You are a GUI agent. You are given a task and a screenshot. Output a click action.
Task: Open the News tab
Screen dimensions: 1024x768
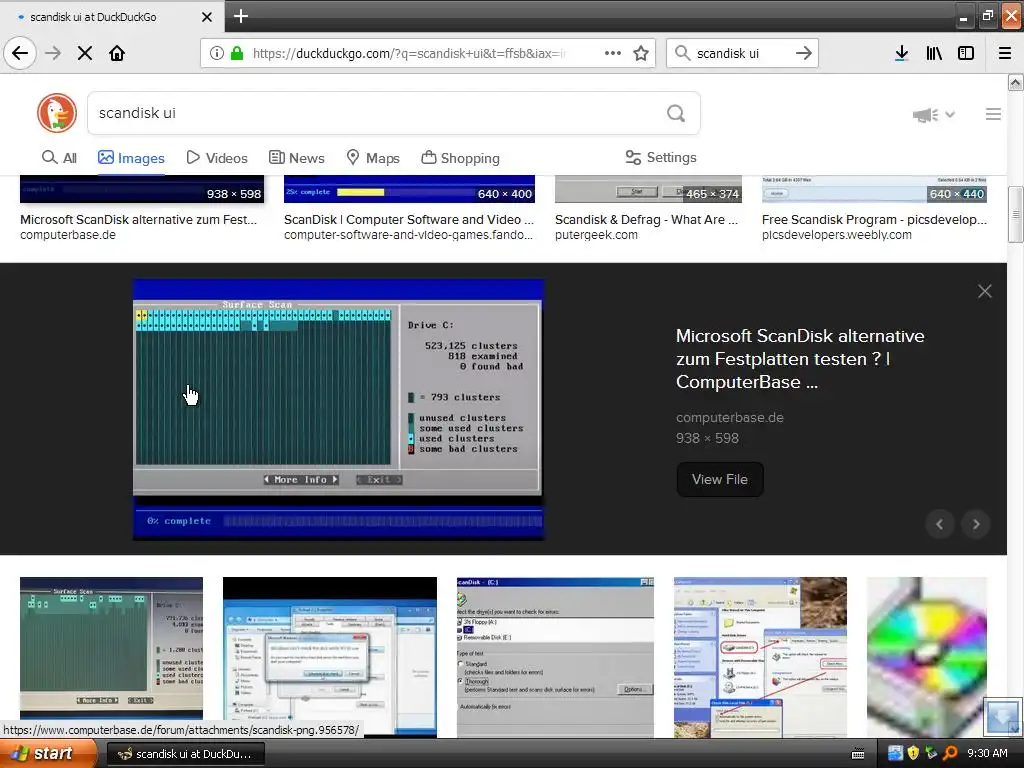pos(296,158)
